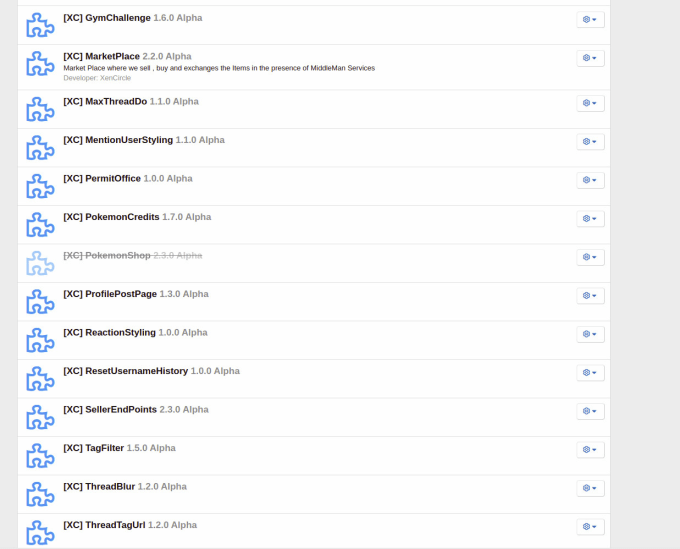
Task: Open the gear dropdown for disabled PokemonShop
Action: 590,257
